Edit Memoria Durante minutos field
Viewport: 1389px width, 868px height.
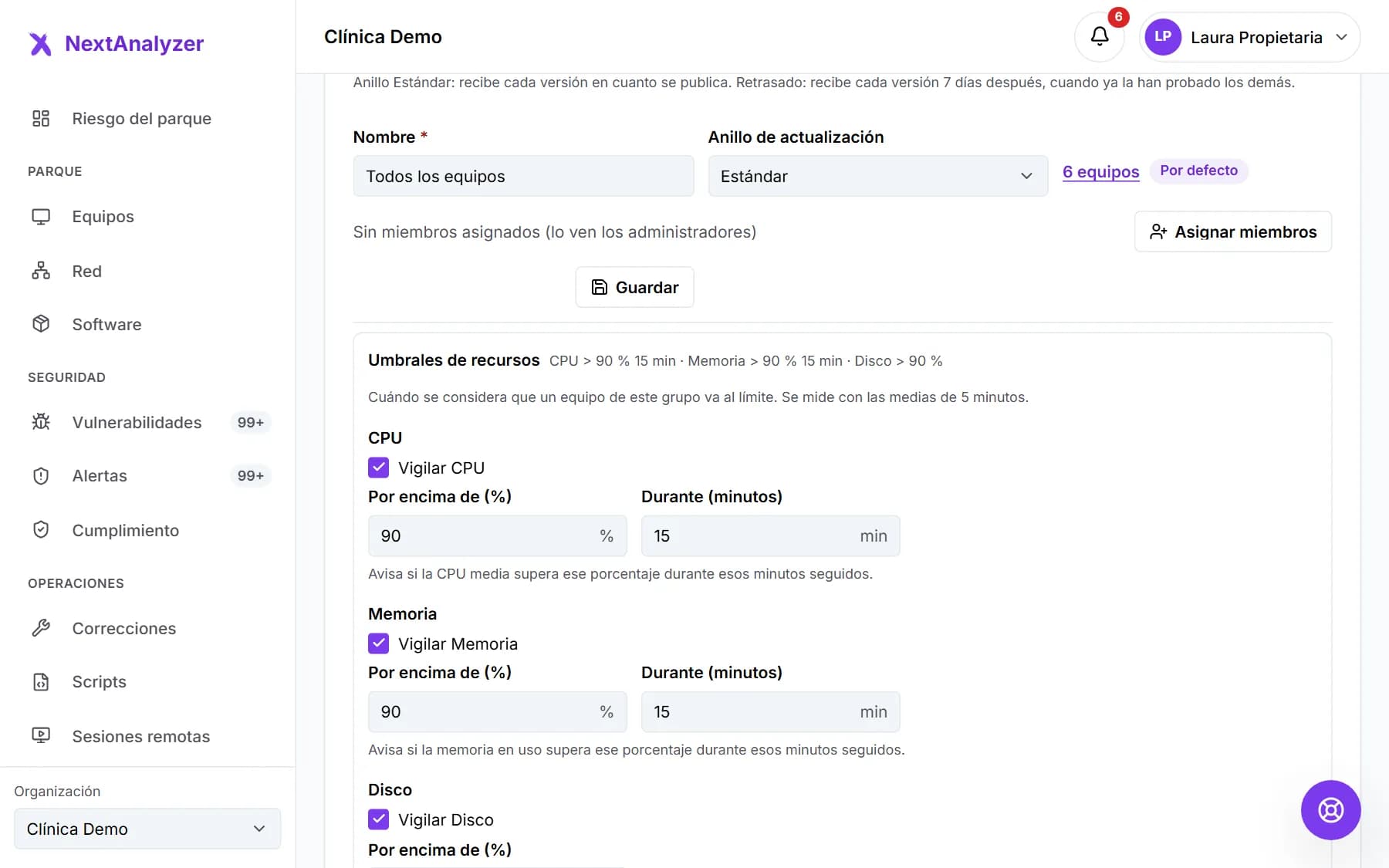(x=770, y=711)
